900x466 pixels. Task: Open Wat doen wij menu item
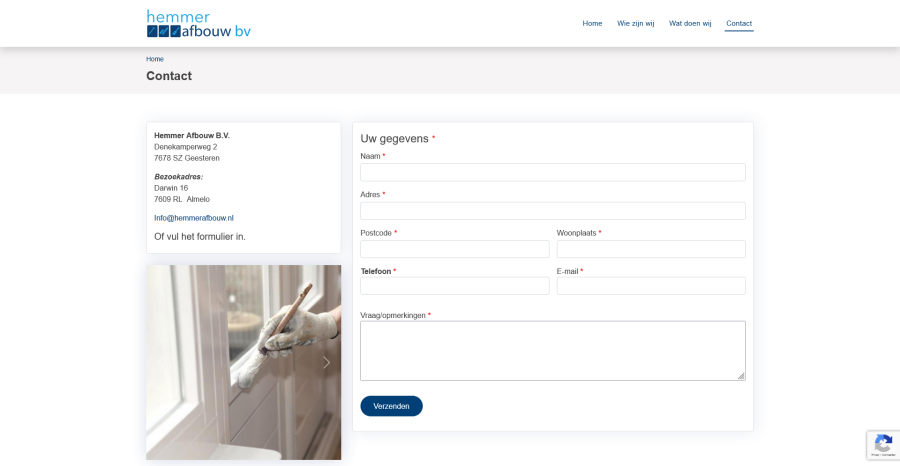pyautogui.click(x=690, y=23)
